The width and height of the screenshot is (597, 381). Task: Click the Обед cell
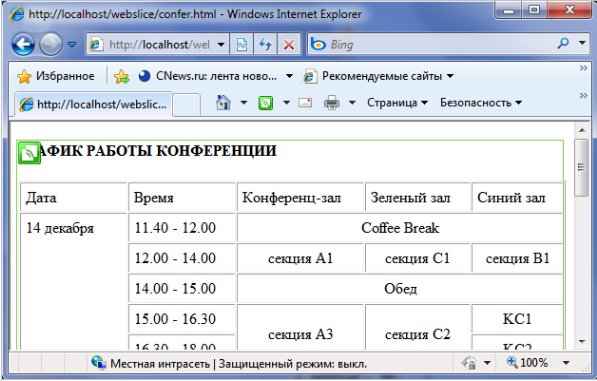point(400,289)
